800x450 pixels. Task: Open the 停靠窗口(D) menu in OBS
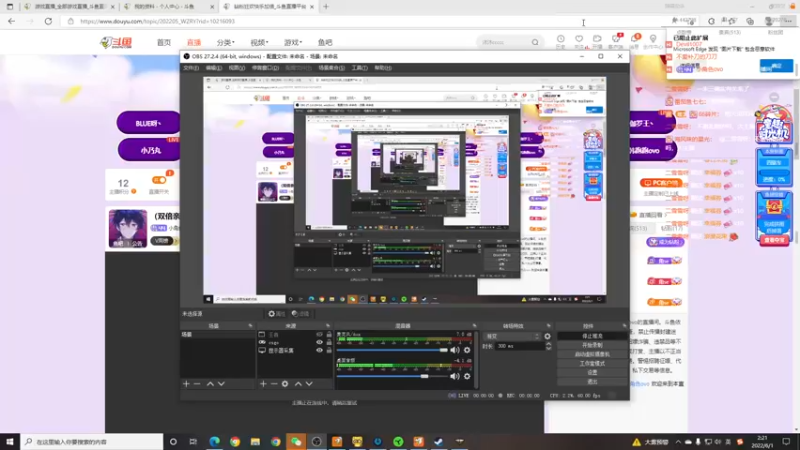265,68
